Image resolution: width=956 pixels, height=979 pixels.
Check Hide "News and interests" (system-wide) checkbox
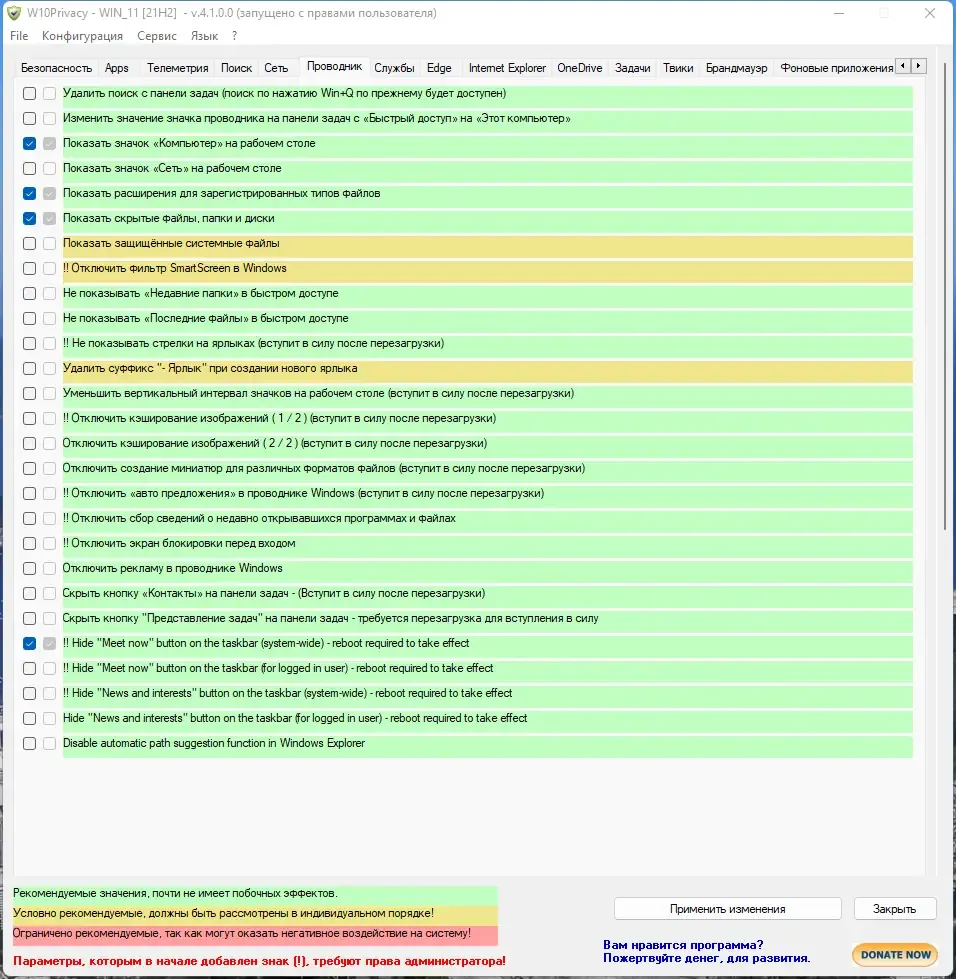pyautogui.click(x=29, y=693)
